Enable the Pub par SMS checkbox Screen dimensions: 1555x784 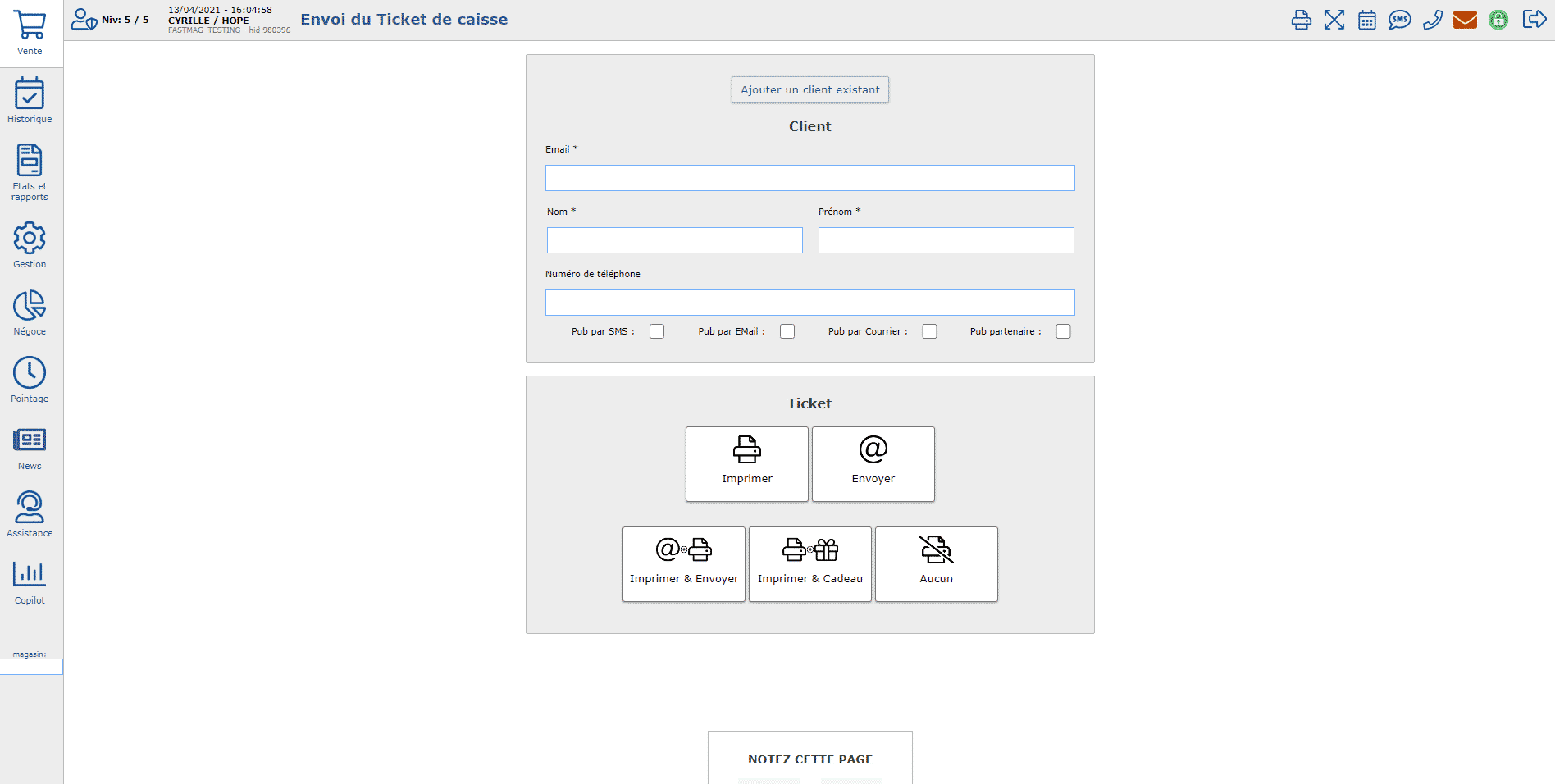(x=657, y=331)
